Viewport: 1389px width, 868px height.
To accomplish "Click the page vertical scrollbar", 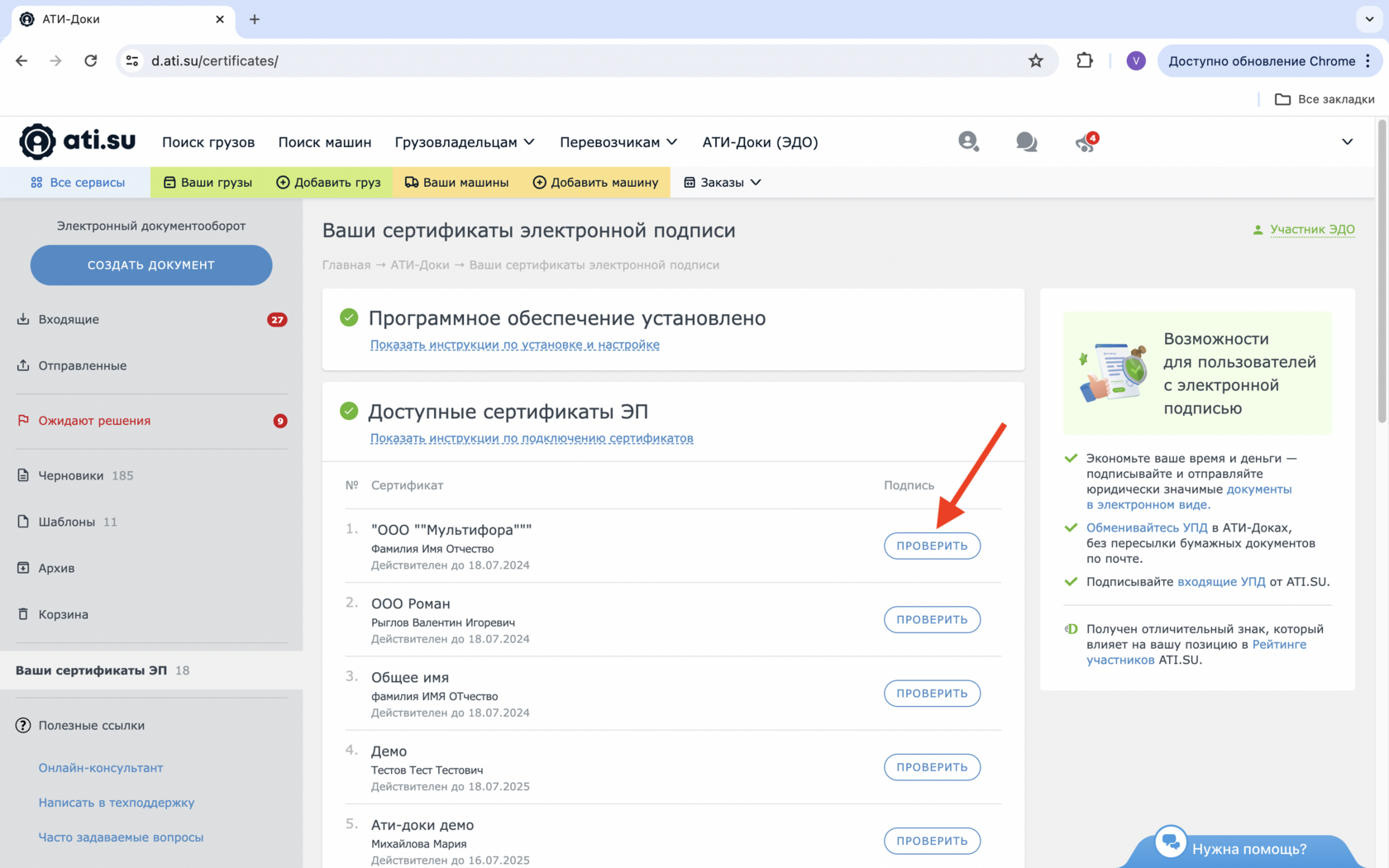I will coord(1382,273).
